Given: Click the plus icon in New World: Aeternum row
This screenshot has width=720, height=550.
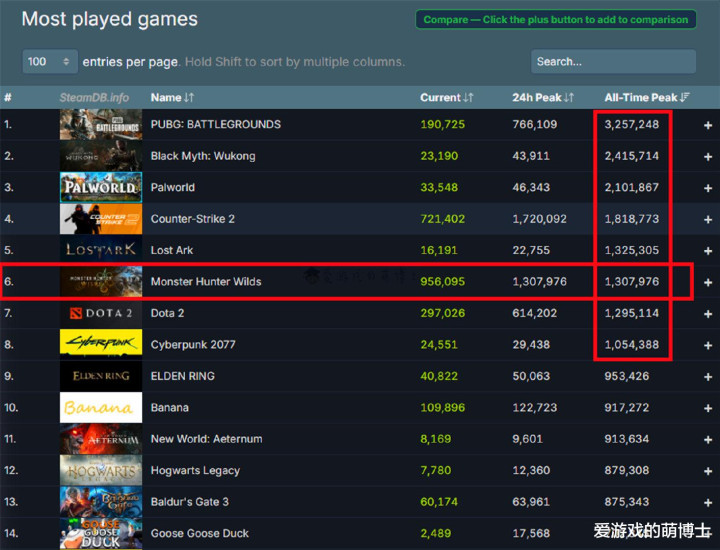Looking at the screenshot, I should 708,439.
